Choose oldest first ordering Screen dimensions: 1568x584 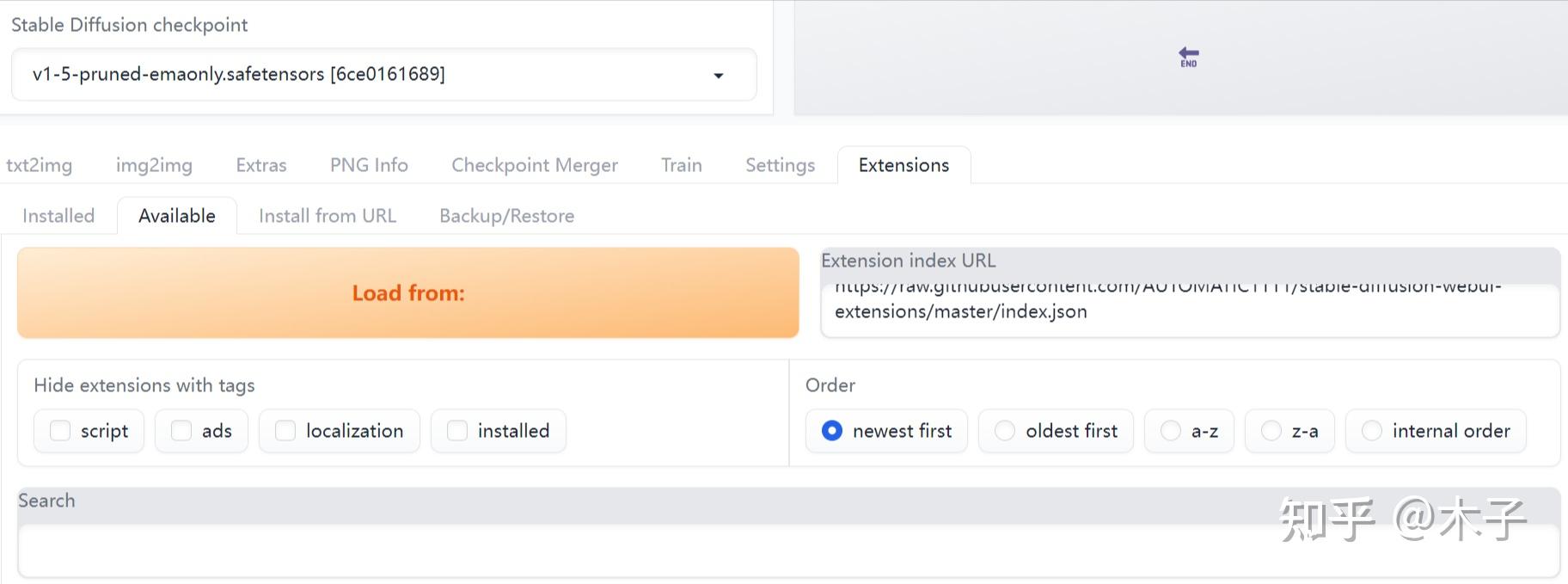pos(1005,431)
